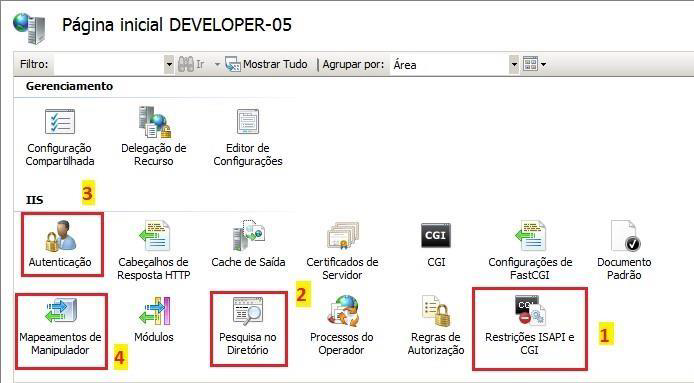
Task: Click the IIS group header
Action: tap(35, 200)
